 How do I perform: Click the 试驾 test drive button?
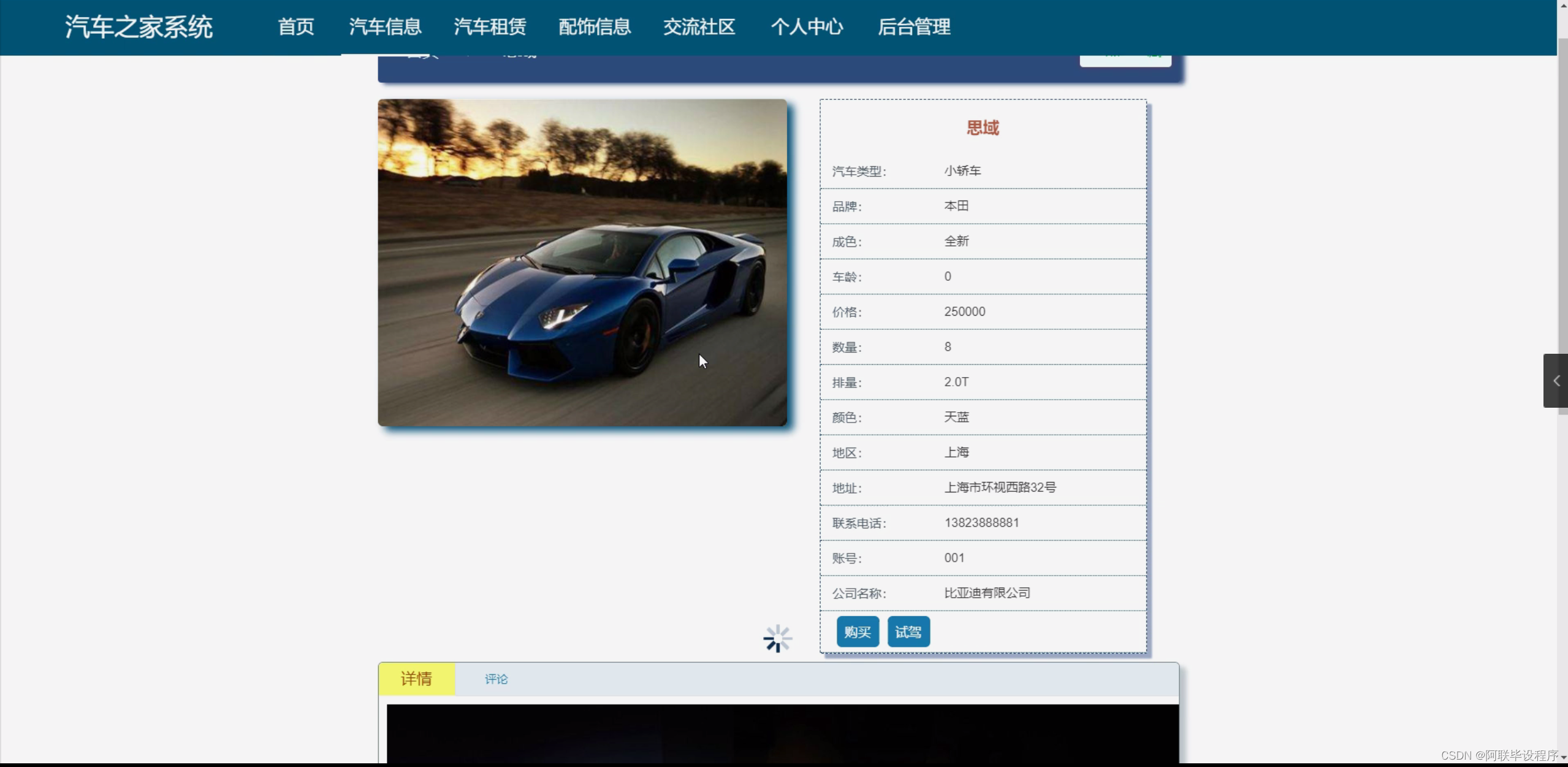click(x=908, y=632)
